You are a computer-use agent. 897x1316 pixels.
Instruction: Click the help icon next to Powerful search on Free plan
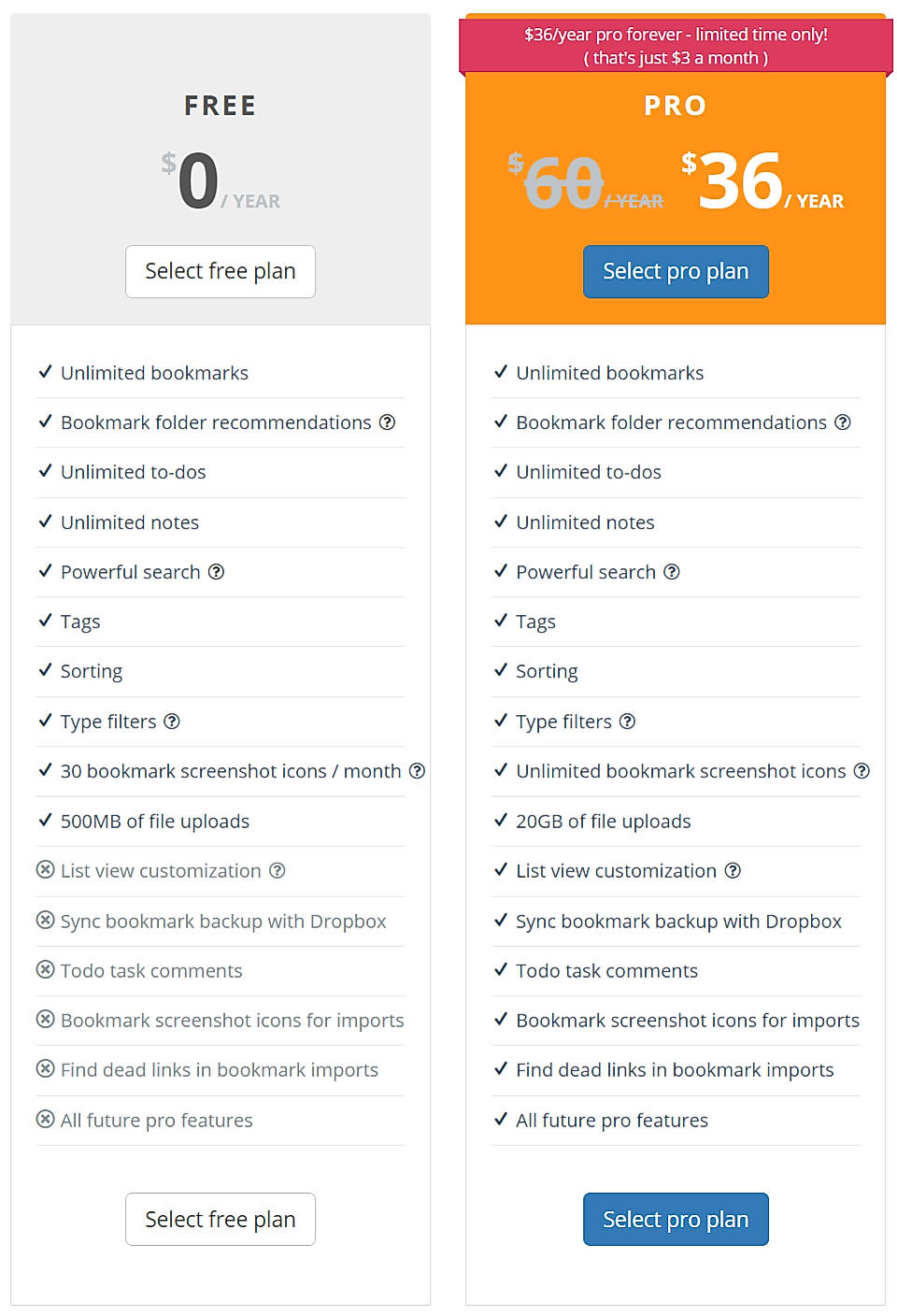click(x=217, y=572)
